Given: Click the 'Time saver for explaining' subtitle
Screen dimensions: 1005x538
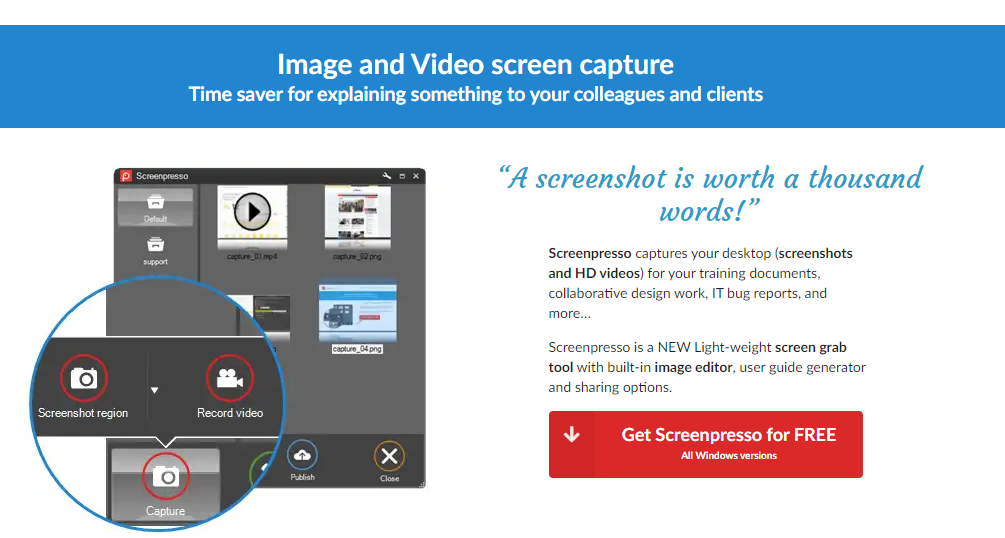Looking at the screenshot, I should (x=476, y=94).
